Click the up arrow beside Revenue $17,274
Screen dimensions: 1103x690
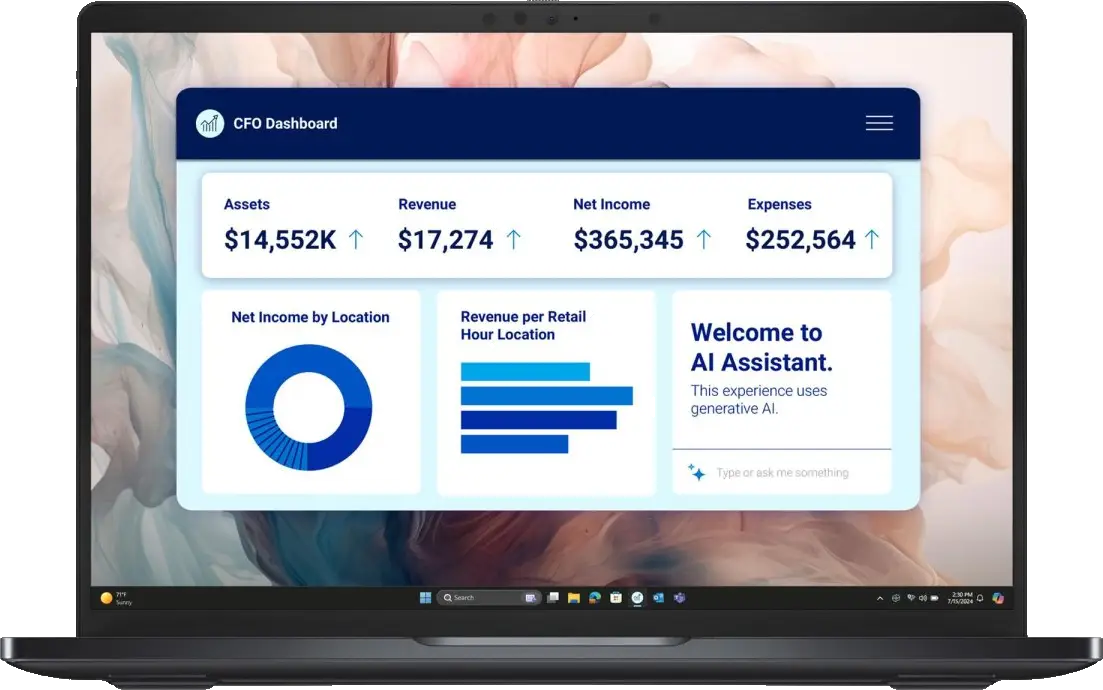(513, 239)
